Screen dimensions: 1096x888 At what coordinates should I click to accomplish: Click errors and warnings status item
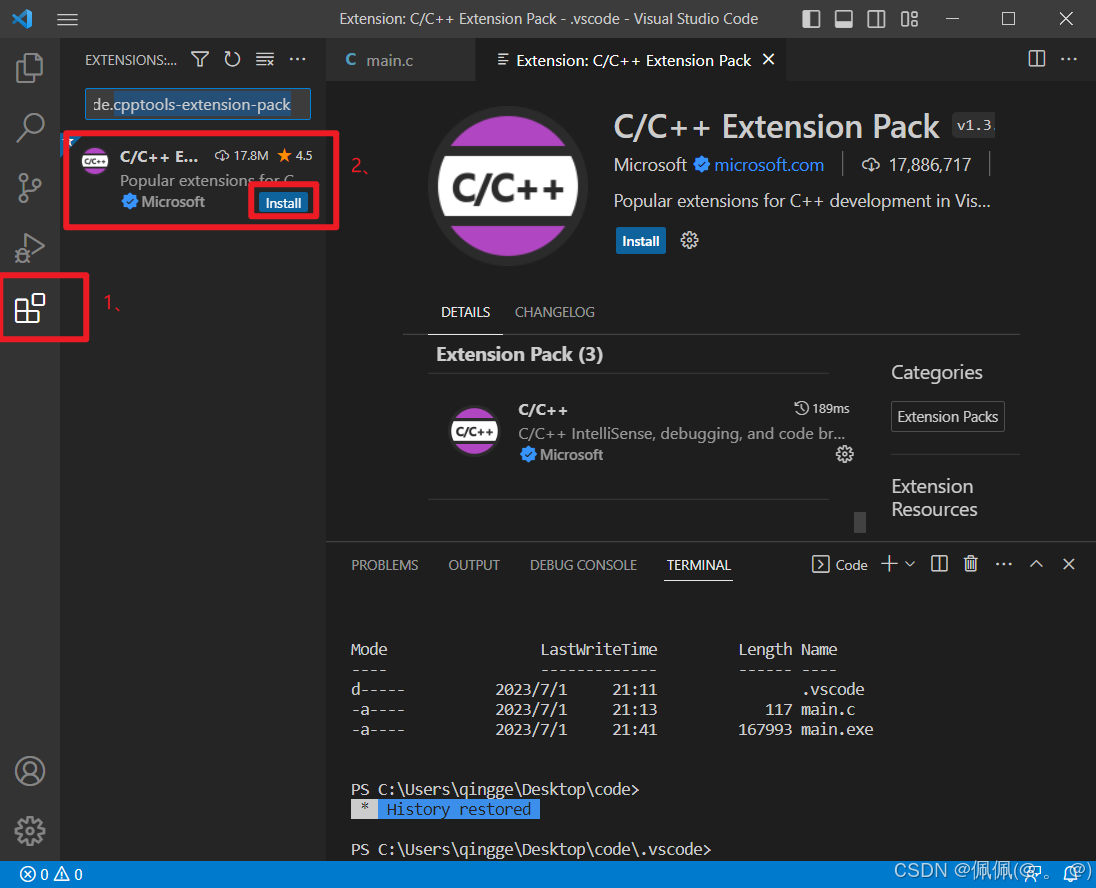tap(52, 874)
